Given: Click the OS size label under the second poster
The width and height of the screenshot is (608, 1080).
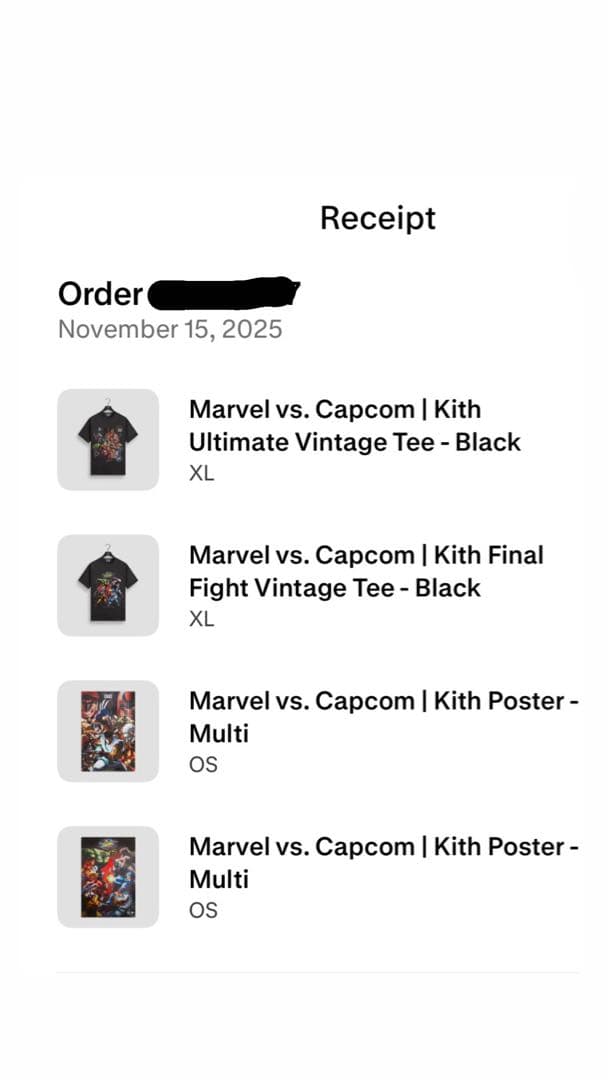Looking at the screenshot, I should click(x=202, y=910).
